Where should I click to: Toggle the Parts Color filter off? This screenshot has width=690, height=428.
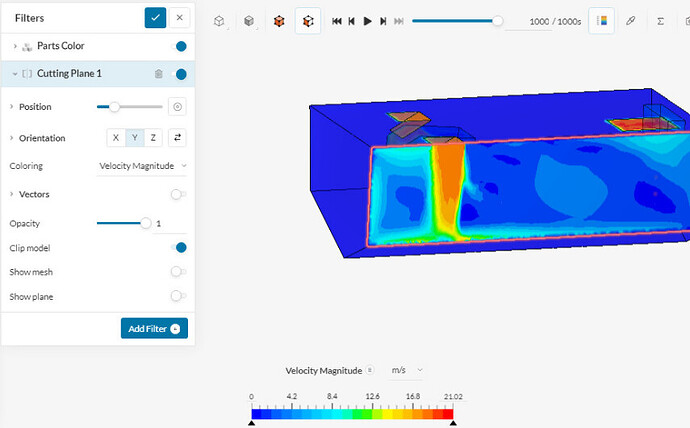click(180, 46)
